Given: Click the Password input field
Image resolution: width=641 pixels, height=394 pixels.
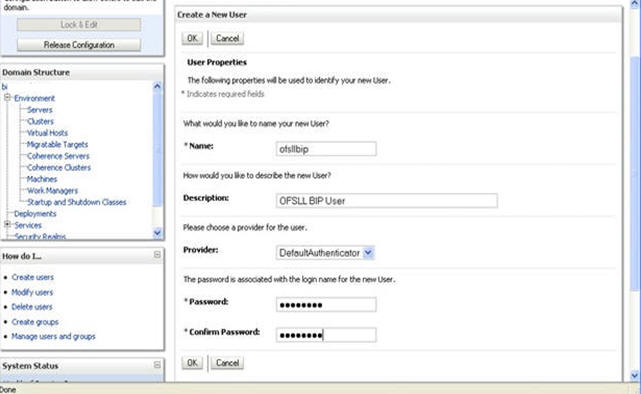Looking at the screenshot, I should pyautogui.click(x=326, y=304).
